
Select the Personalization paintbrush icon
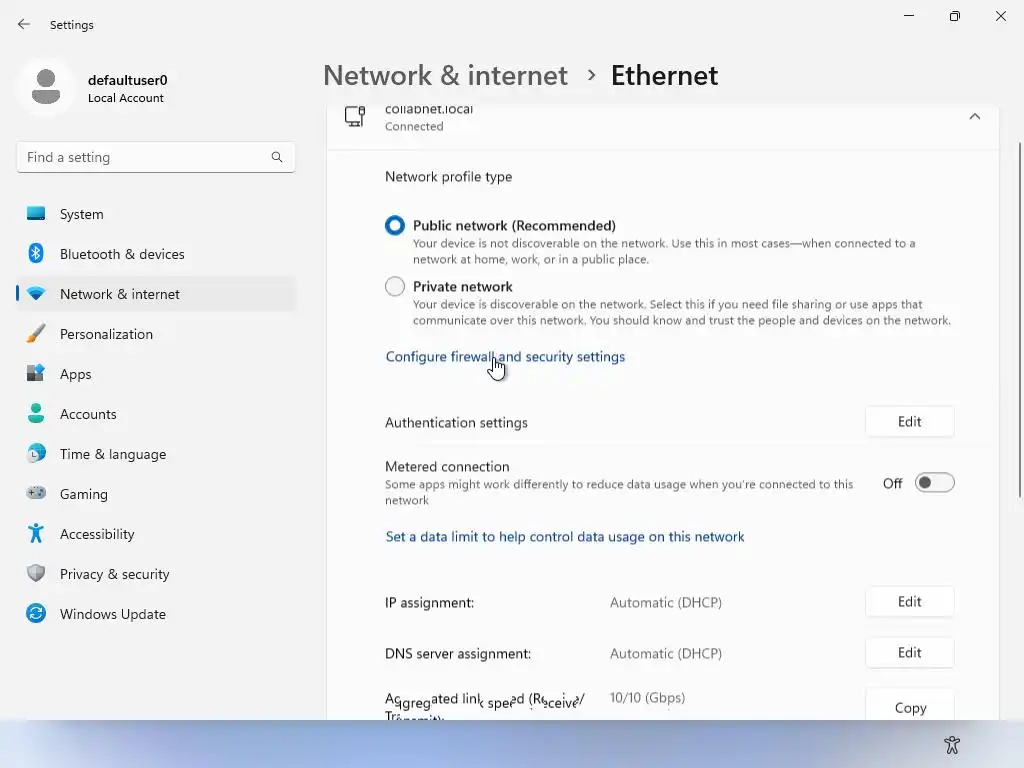pos(36,334)
